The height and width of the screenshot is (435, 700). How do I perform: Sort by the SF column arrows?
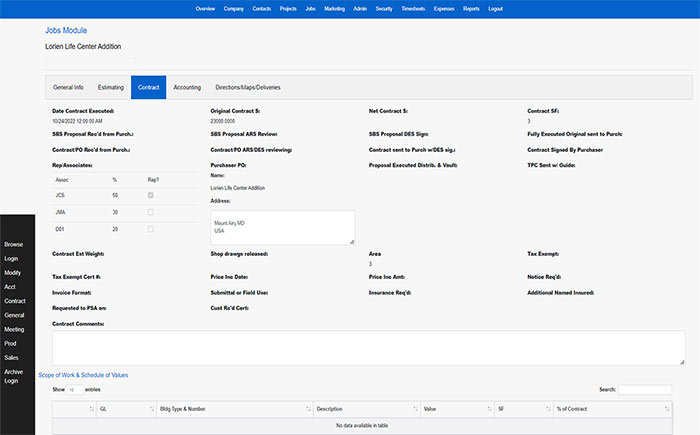point(549,409)
